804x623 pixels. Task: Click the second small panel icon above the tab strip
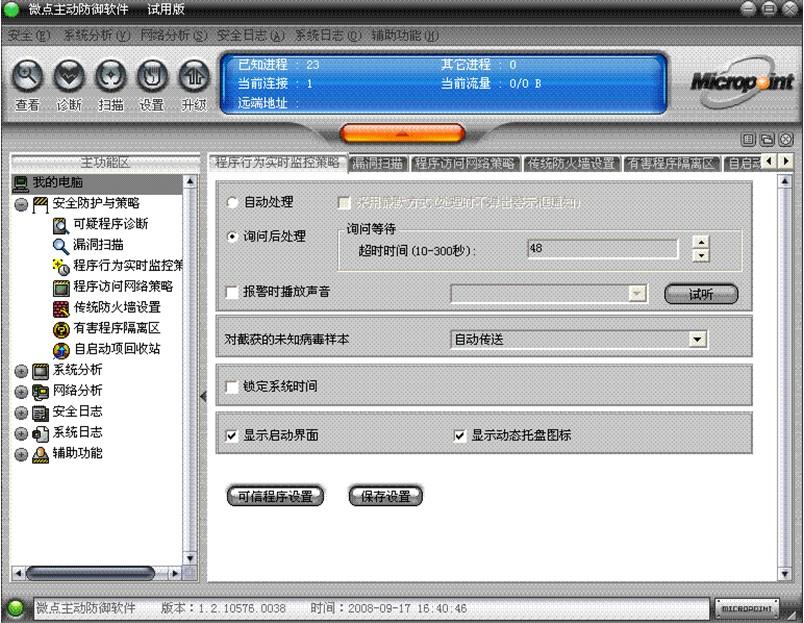767,139
